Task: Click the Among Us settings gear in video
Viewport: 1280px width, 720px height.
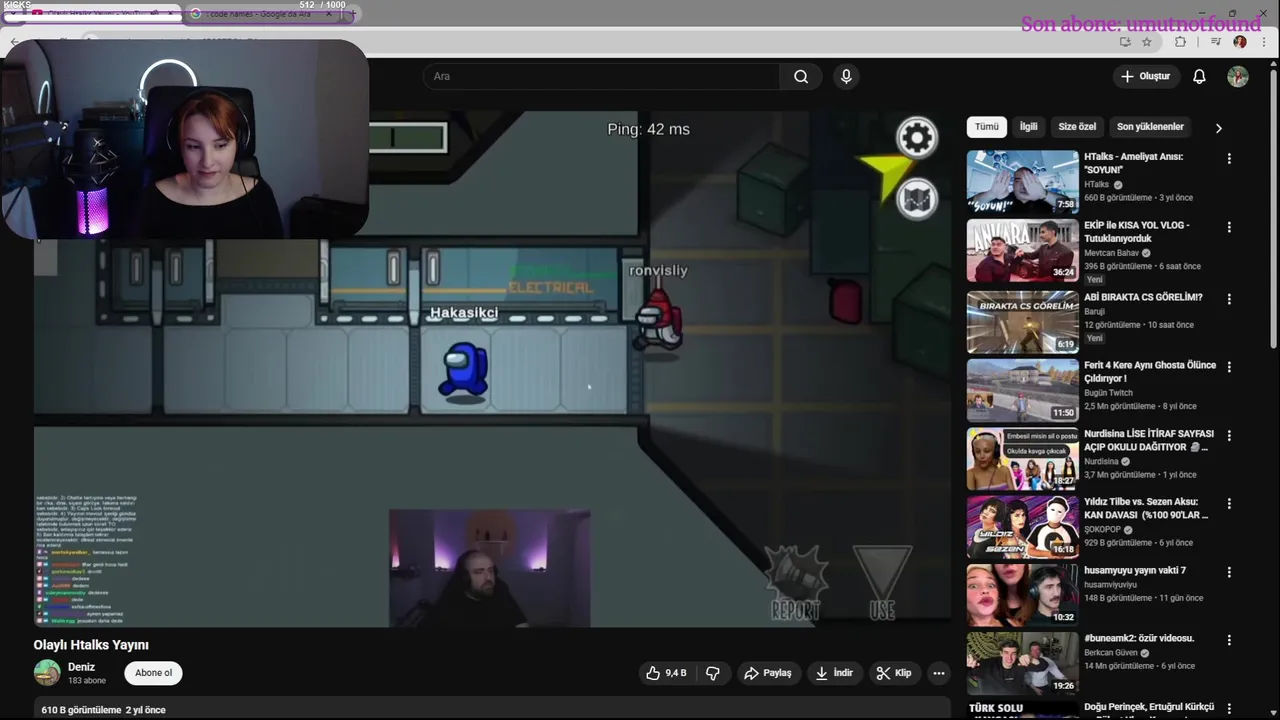Action: 916,138
